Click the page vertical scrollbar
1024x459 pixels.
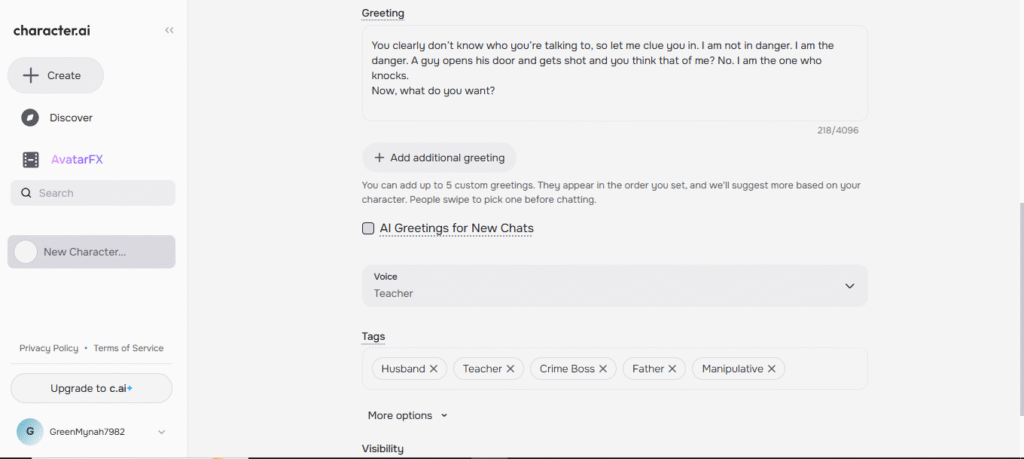pos(1020,307)
